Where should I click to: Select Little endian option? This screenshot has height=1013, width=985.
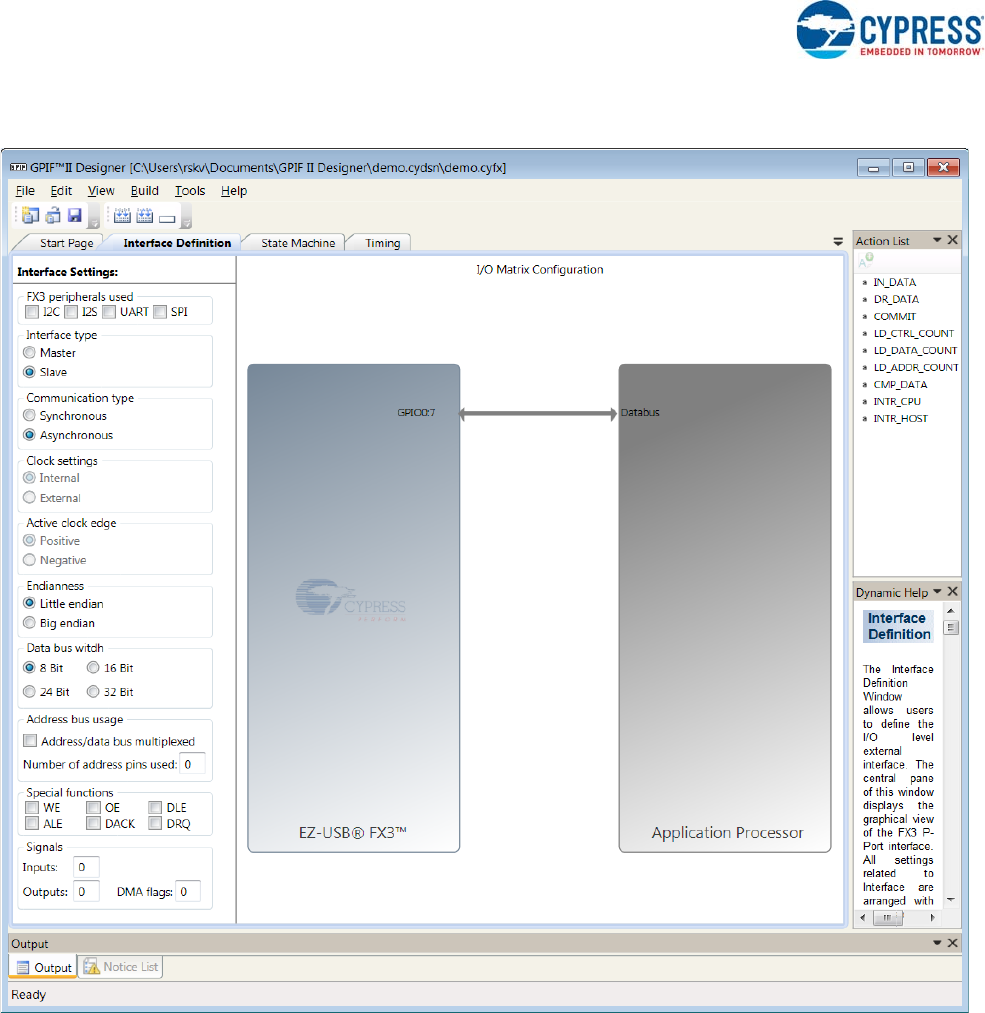click(x=29, y=603)
